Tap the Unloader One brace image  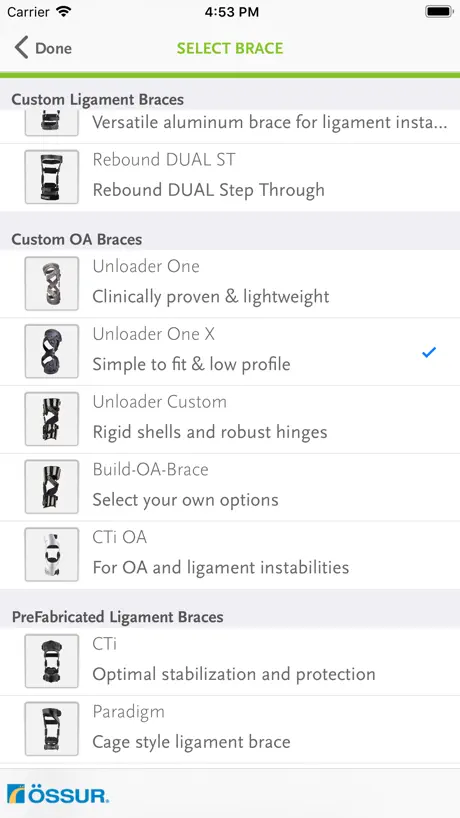click(52, 284)
